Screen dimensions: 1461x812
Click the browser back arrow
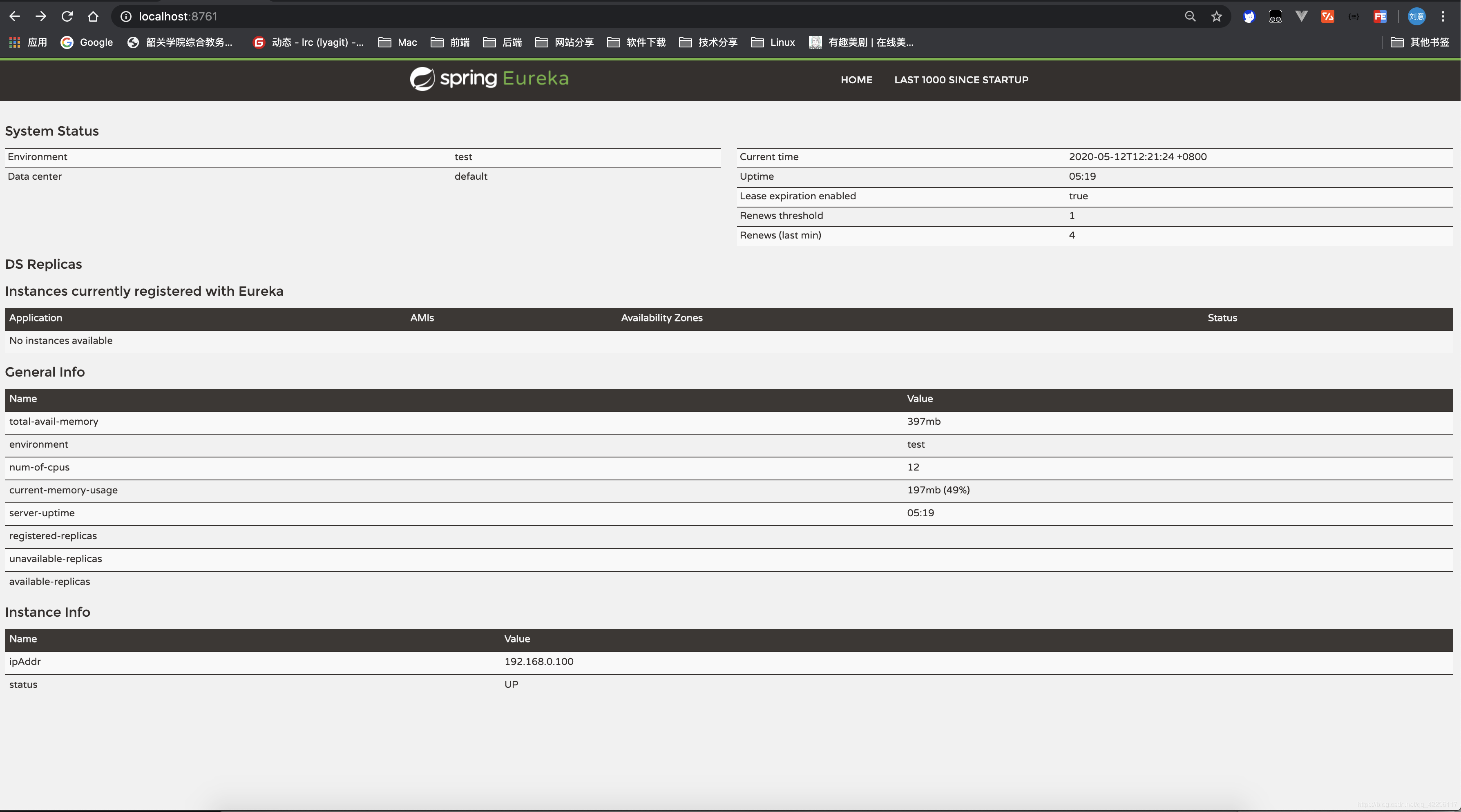click(x=15, y=16)
